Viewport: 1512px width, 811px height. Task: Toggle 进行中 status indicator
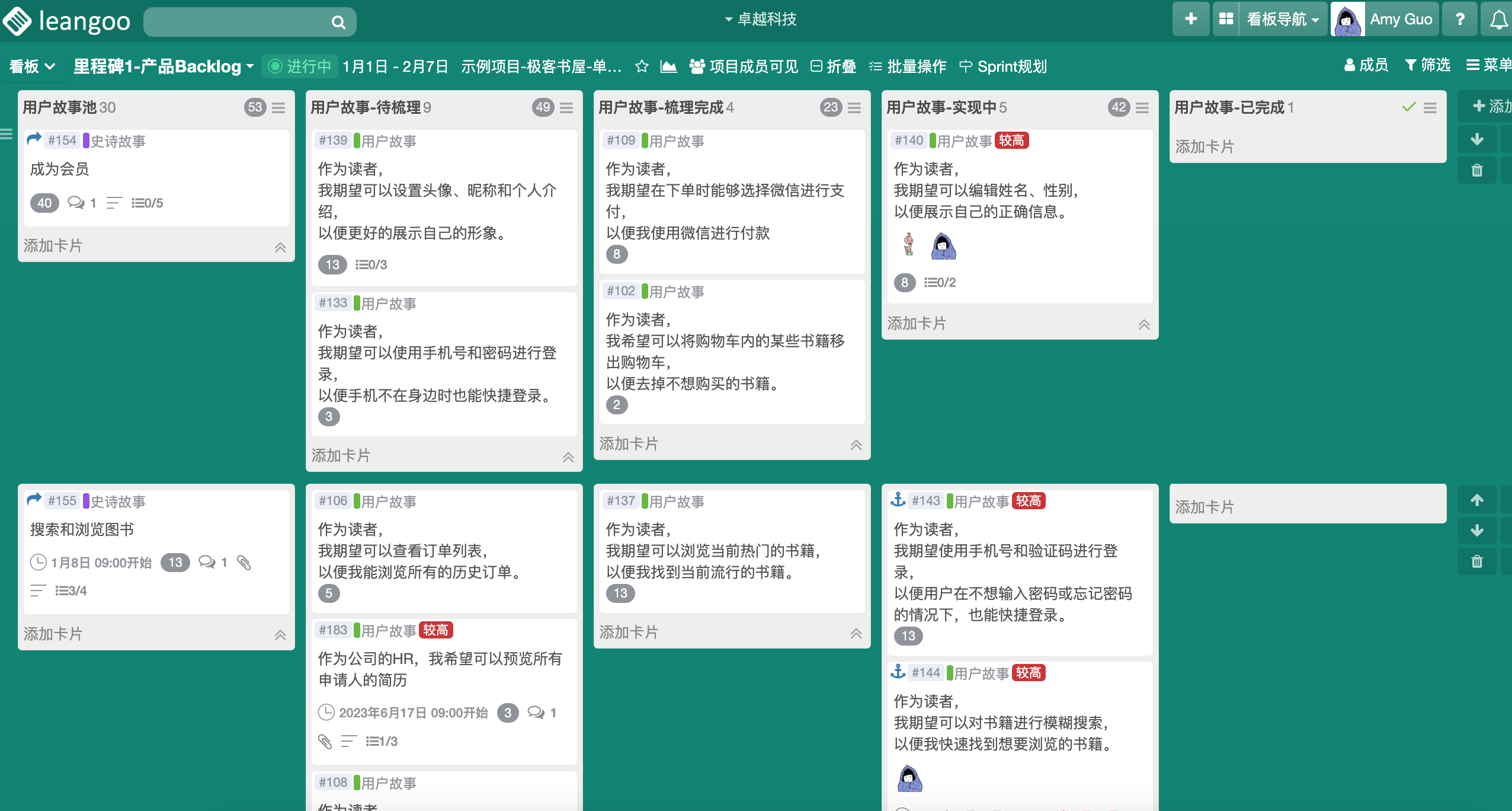300,66
